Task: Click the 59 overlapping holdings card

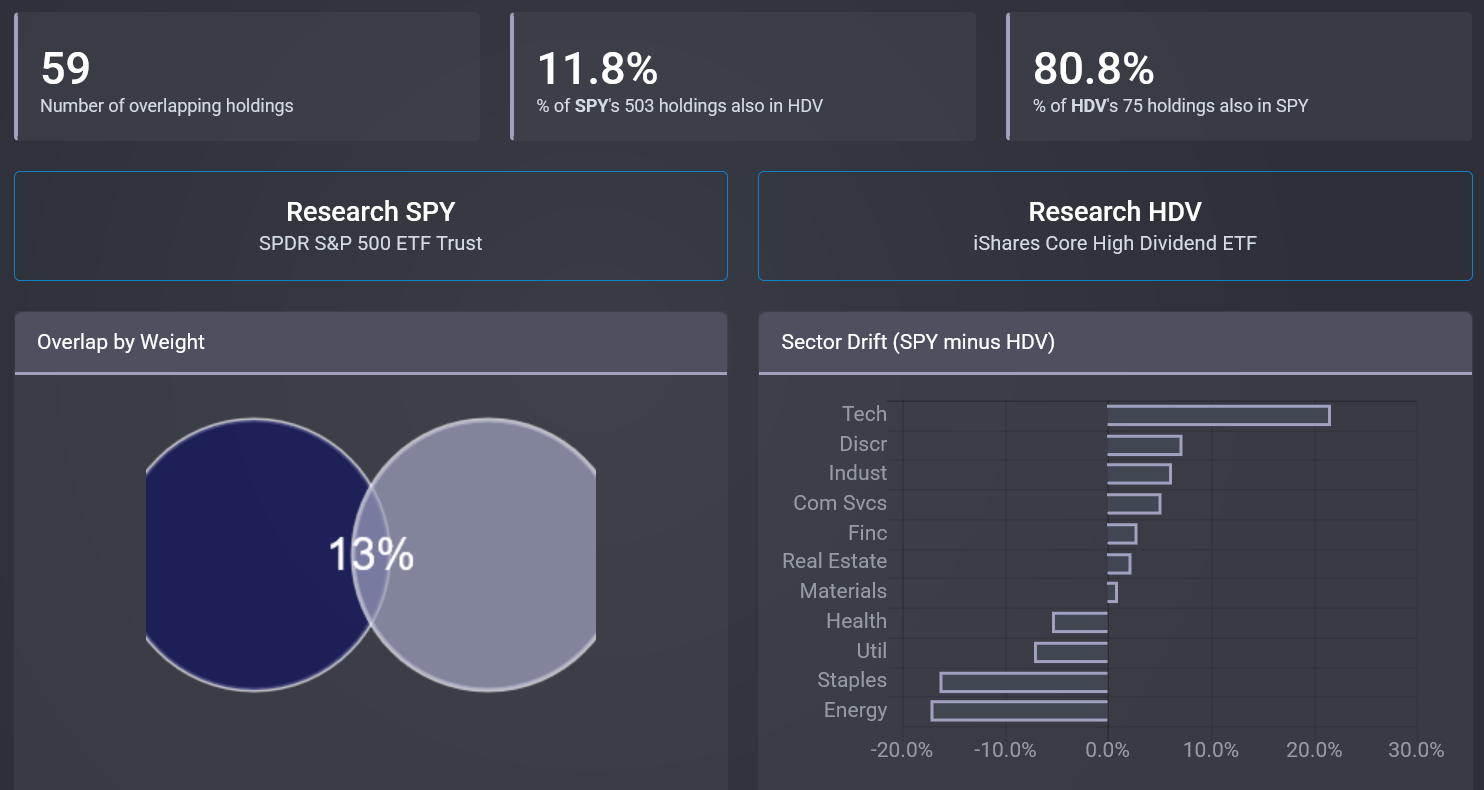Action: (x=247, y=77)
